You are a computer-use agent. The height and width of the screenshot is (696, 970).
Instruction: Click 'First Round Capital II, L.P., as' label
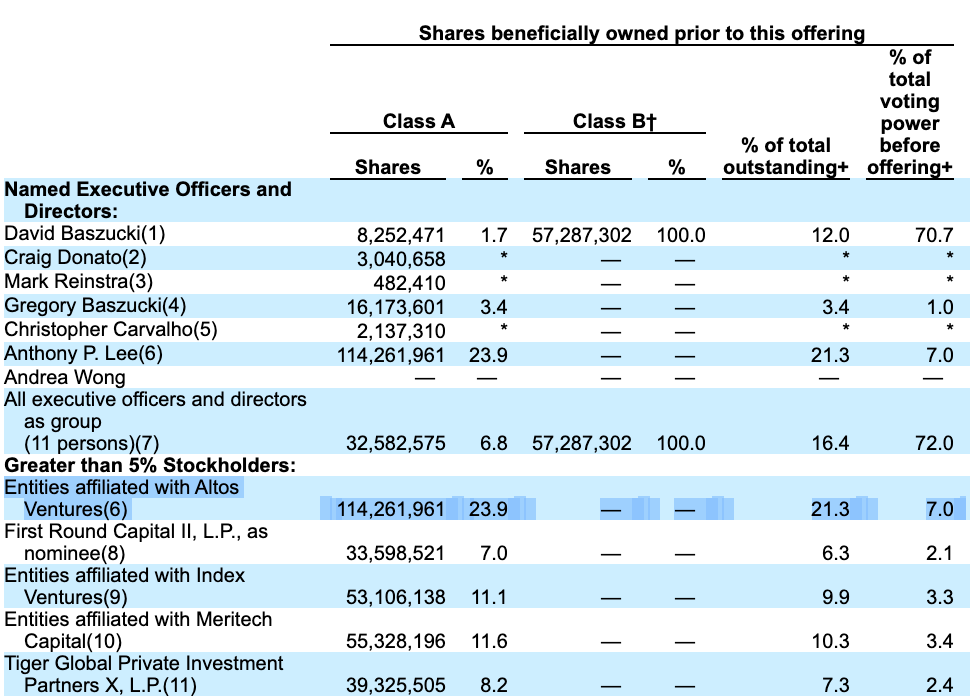pos(136,531)
